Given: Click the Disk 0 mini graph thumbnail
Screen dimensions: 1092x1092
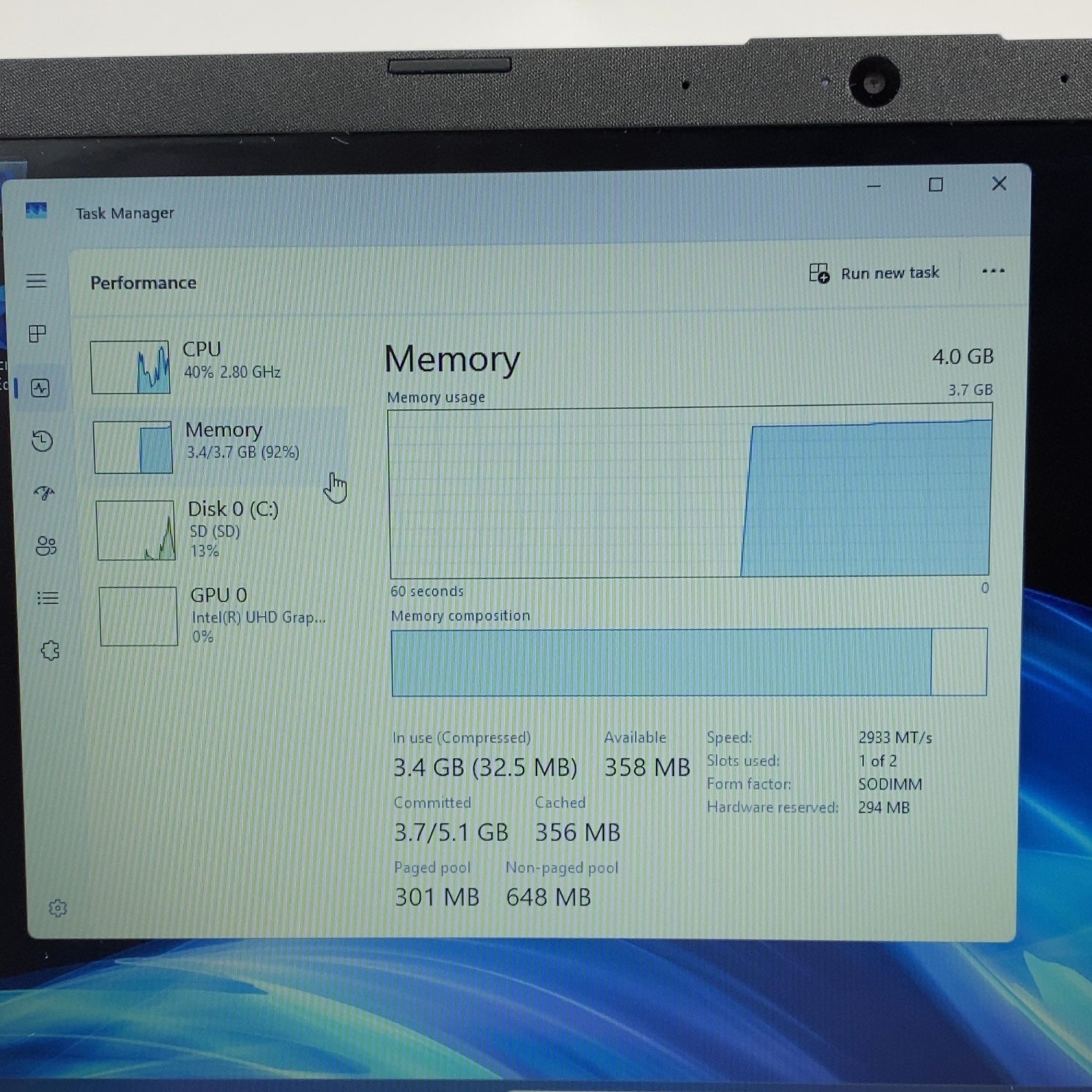Looking at the screenshot, I should [135, 530].
